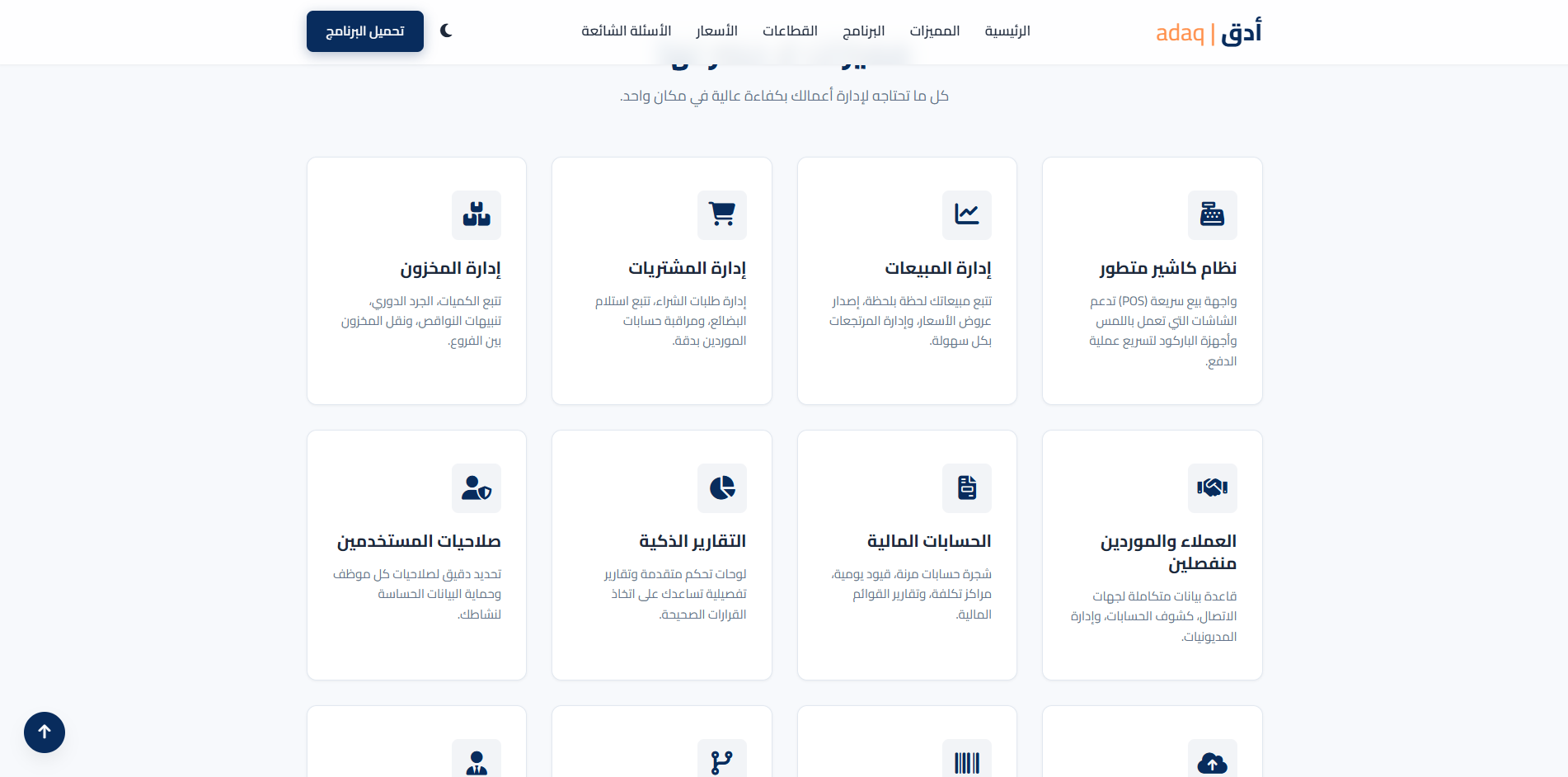Click the scroll-to-top arrow button

[x=45, y=732]
